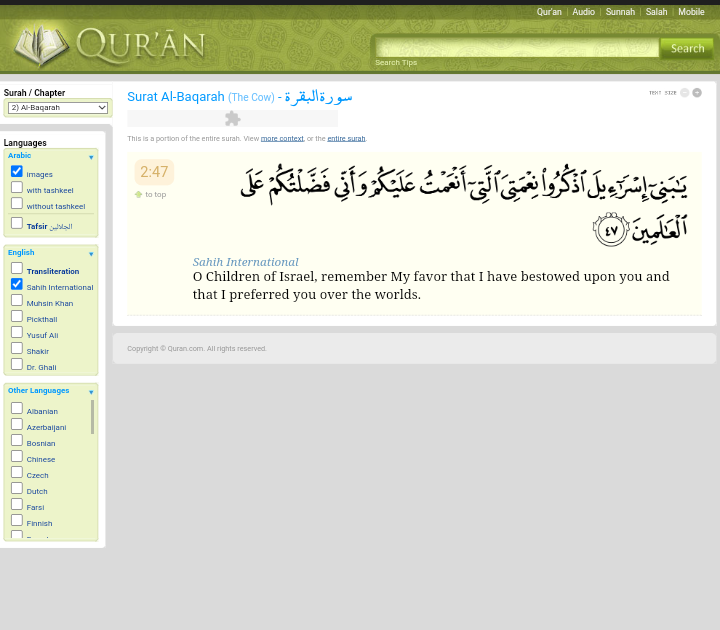Click the Arabic section header label

coord(19,156)
